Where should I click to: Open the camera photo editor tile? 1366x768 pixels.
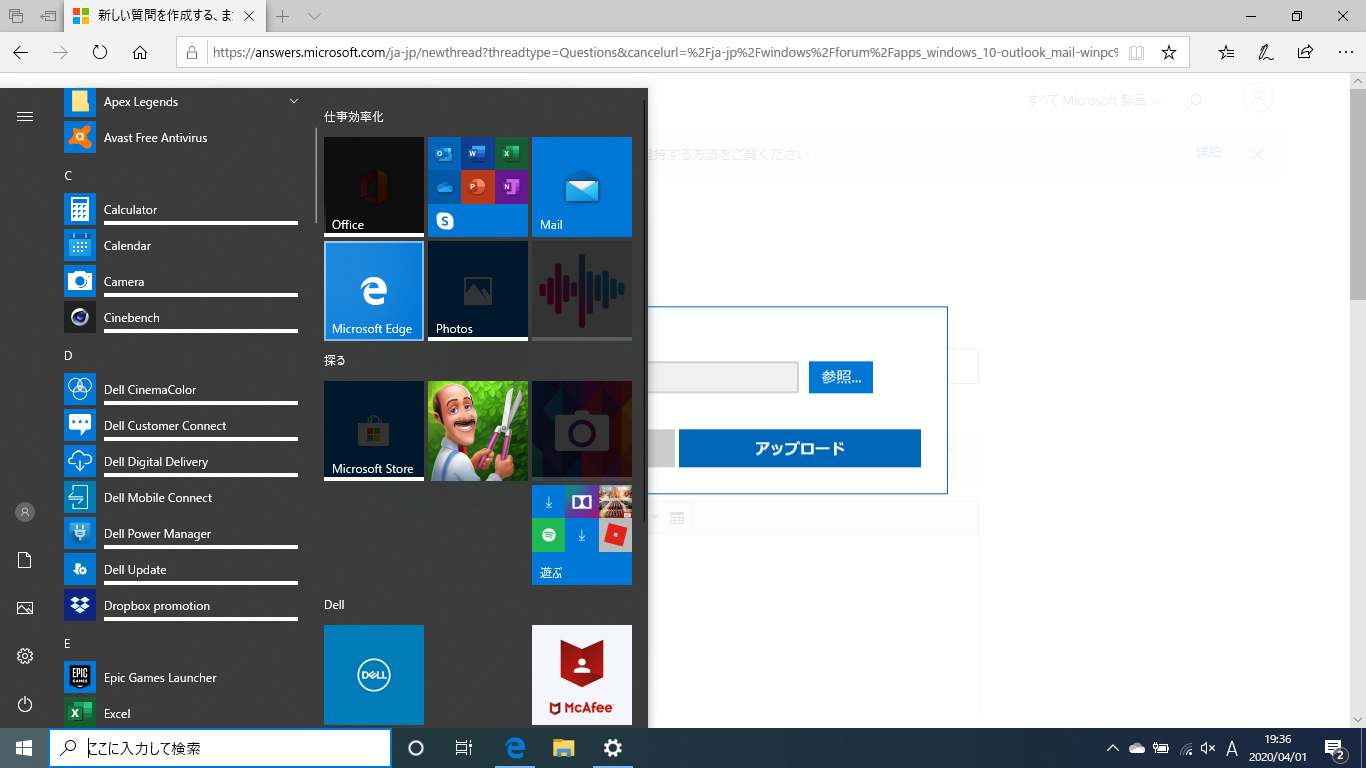(x=582, y=431)
